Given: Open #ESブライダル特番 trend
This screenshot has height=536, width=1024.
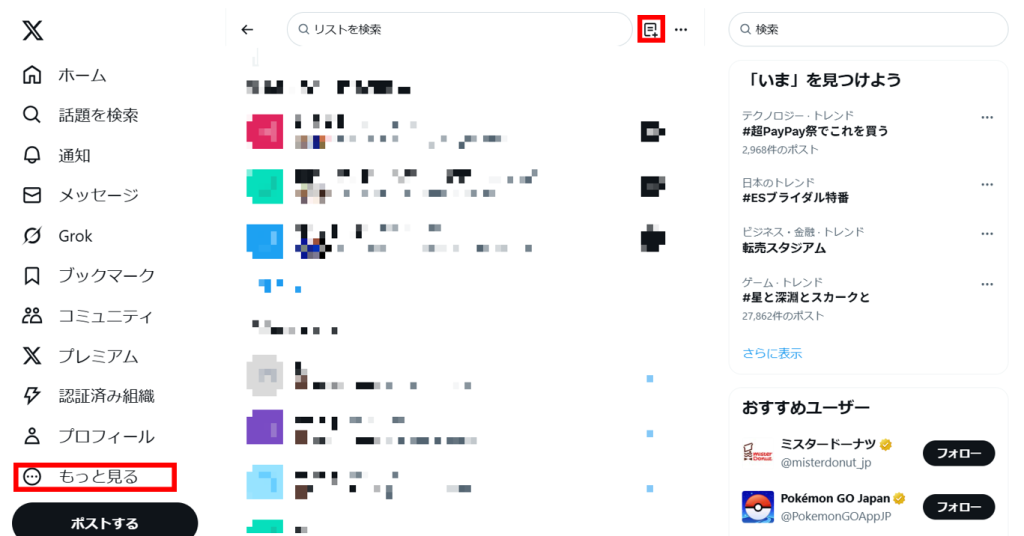Looking at the screenshot, I should click(795, 198).
